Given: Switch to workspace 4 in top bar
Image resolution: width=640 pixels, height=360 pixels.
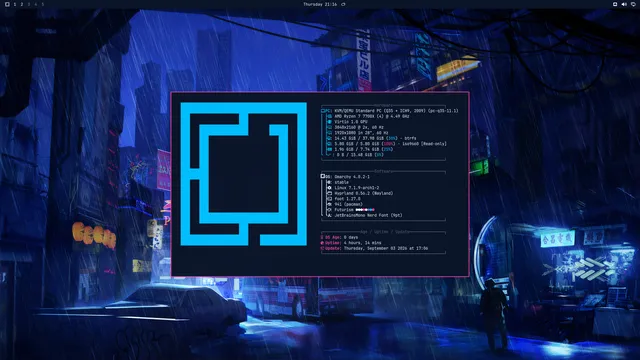Looking at the screenshot, I should [x=36, y=4].
